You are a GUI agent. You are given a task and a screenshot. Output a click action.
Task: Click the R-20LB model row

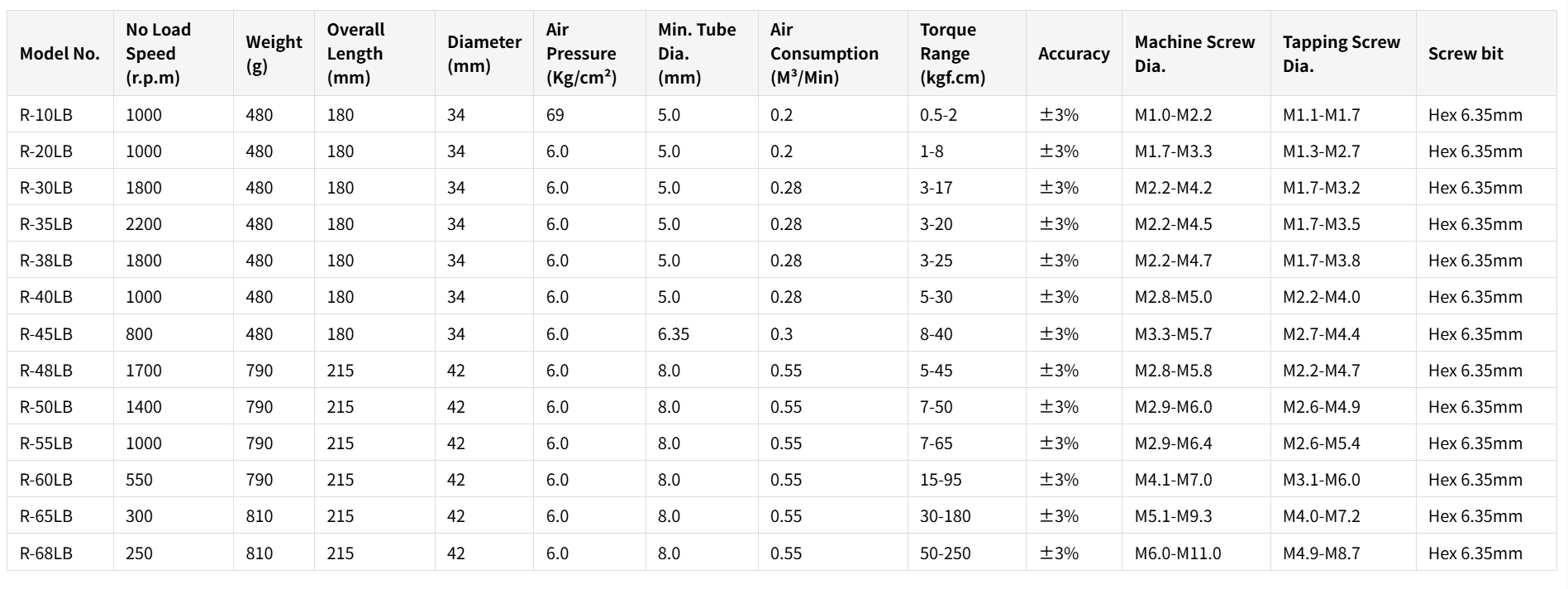(x=46, y=151)
